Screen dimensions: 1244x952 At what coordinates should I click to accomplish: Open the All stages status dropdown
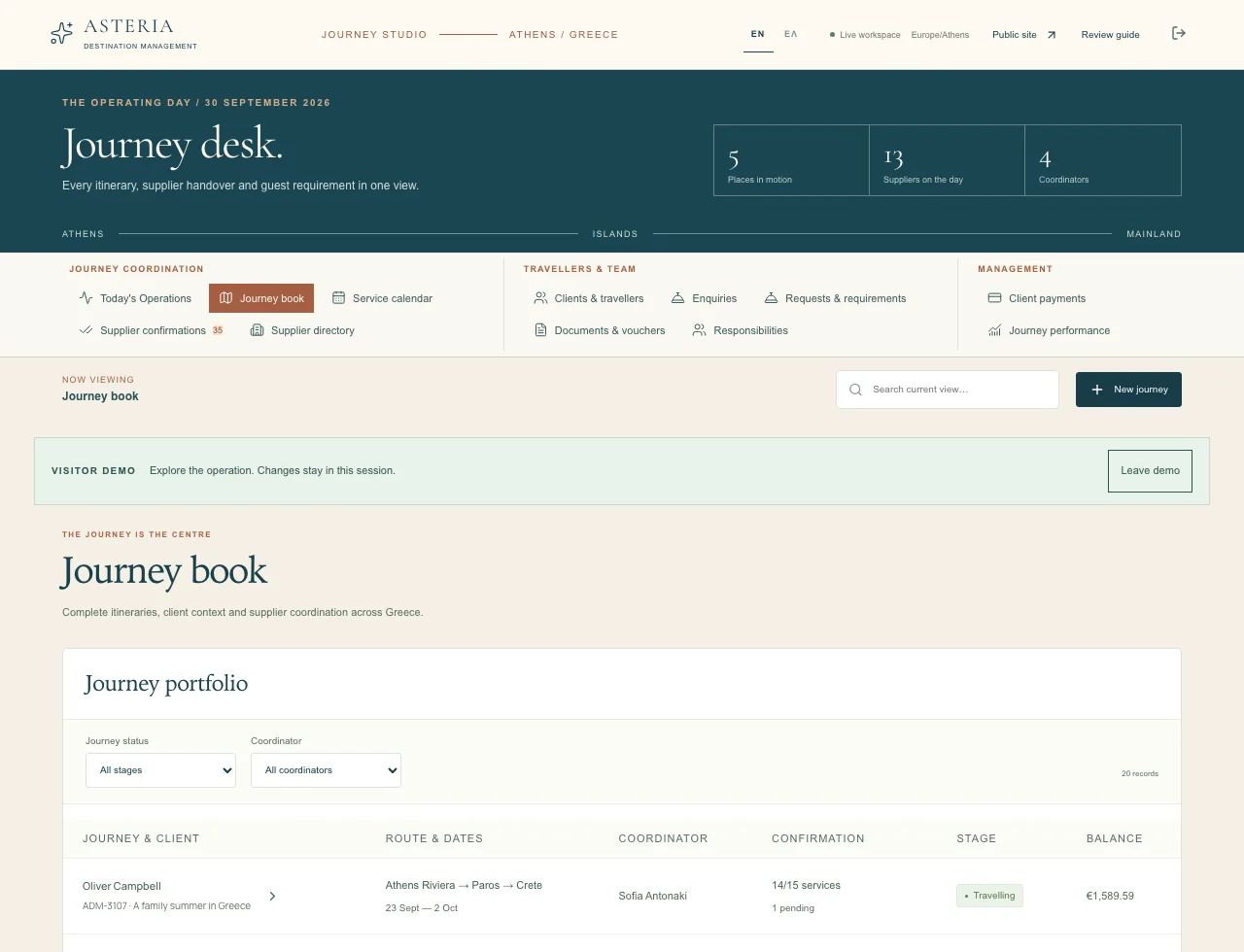[161, 770]
